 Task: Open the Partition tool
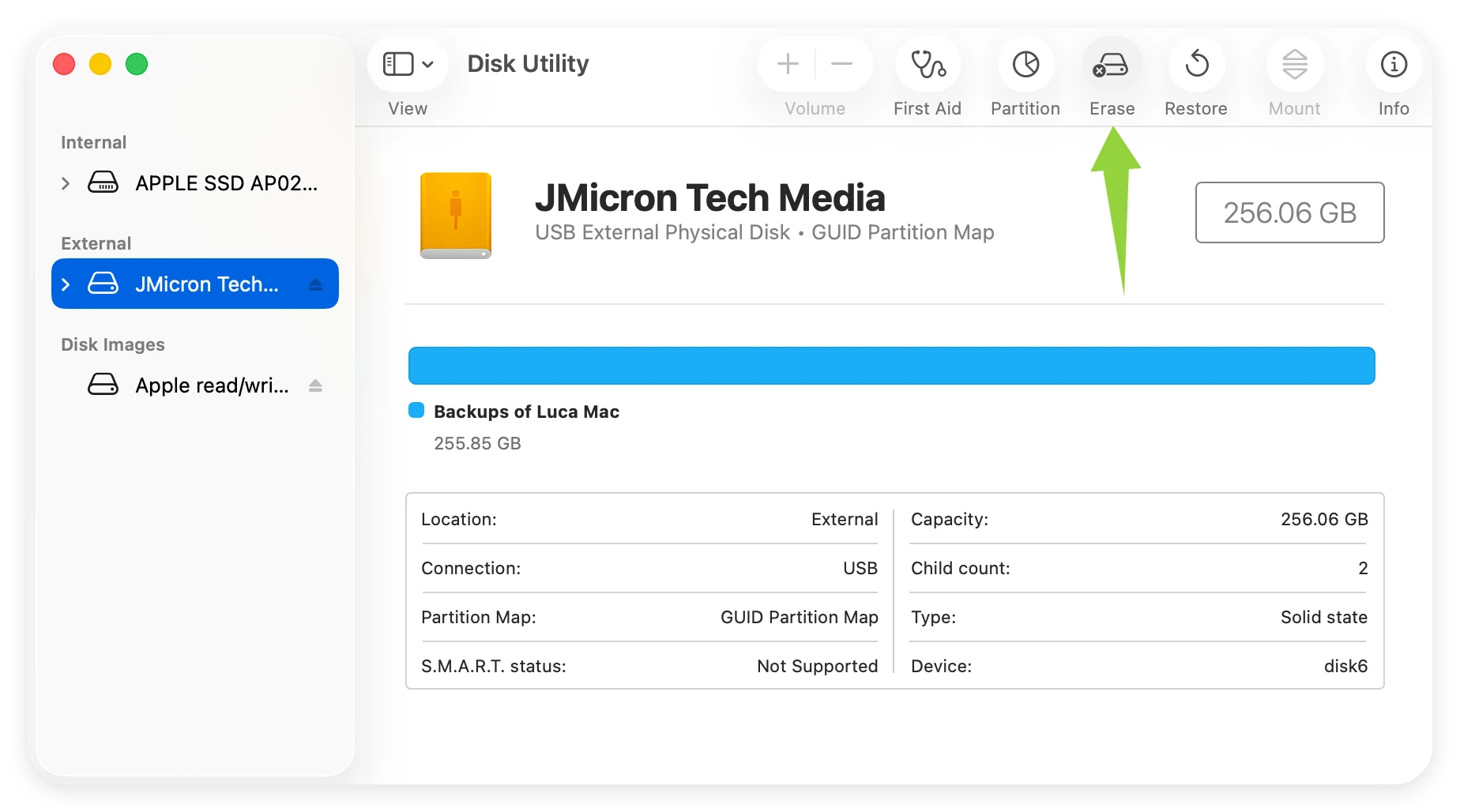(x=1025, y=64)
